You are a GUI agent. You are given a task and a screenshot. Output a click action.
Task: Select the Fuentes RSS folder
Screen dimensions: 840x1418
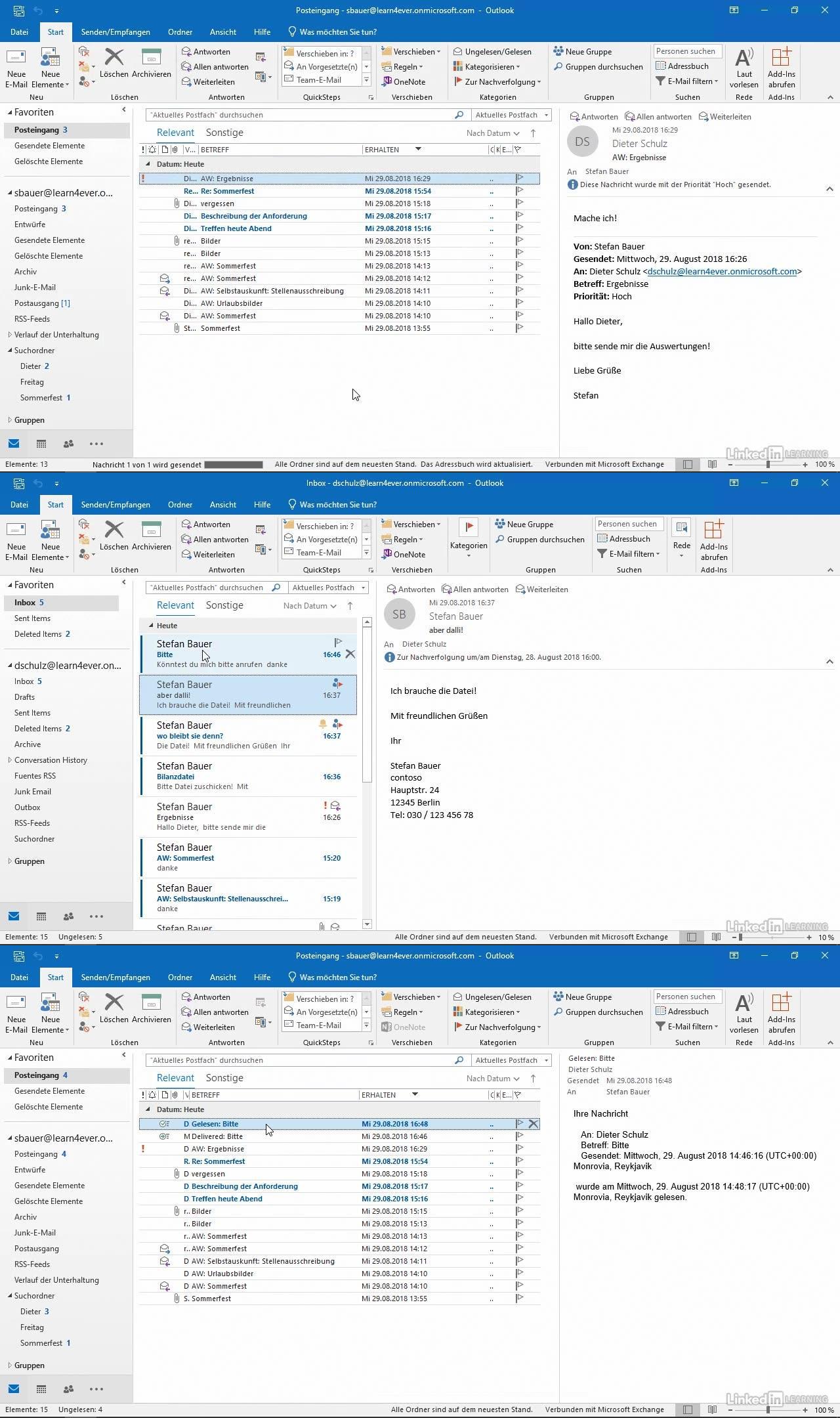click(x=35, y=776)
